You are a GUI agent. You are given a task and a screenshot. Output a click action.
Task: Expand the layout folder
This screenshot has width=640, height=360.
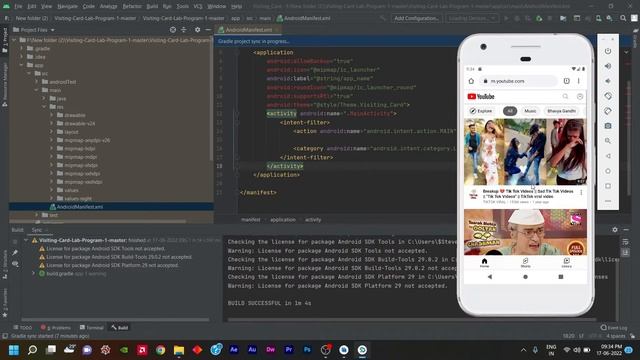(51, 132)
